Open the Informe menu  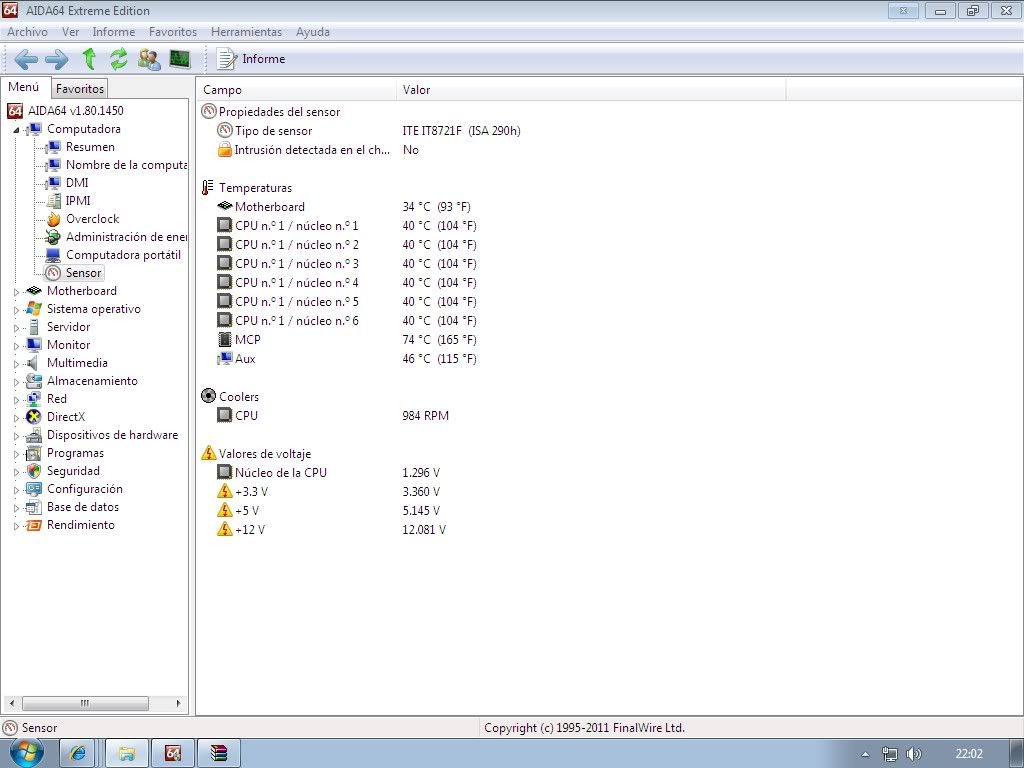tap(113, 32)
